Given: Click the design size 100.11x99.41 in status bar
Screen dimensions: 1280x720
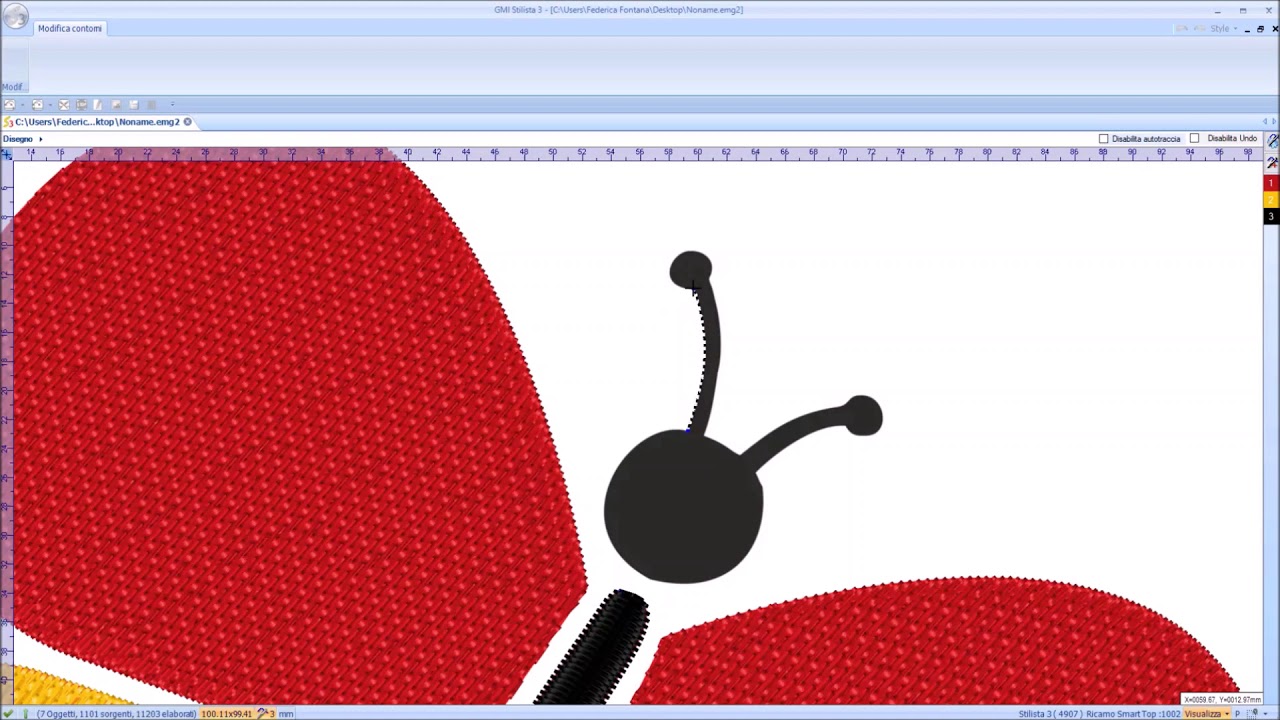Looking at the screenshot, I should [226, 714].
